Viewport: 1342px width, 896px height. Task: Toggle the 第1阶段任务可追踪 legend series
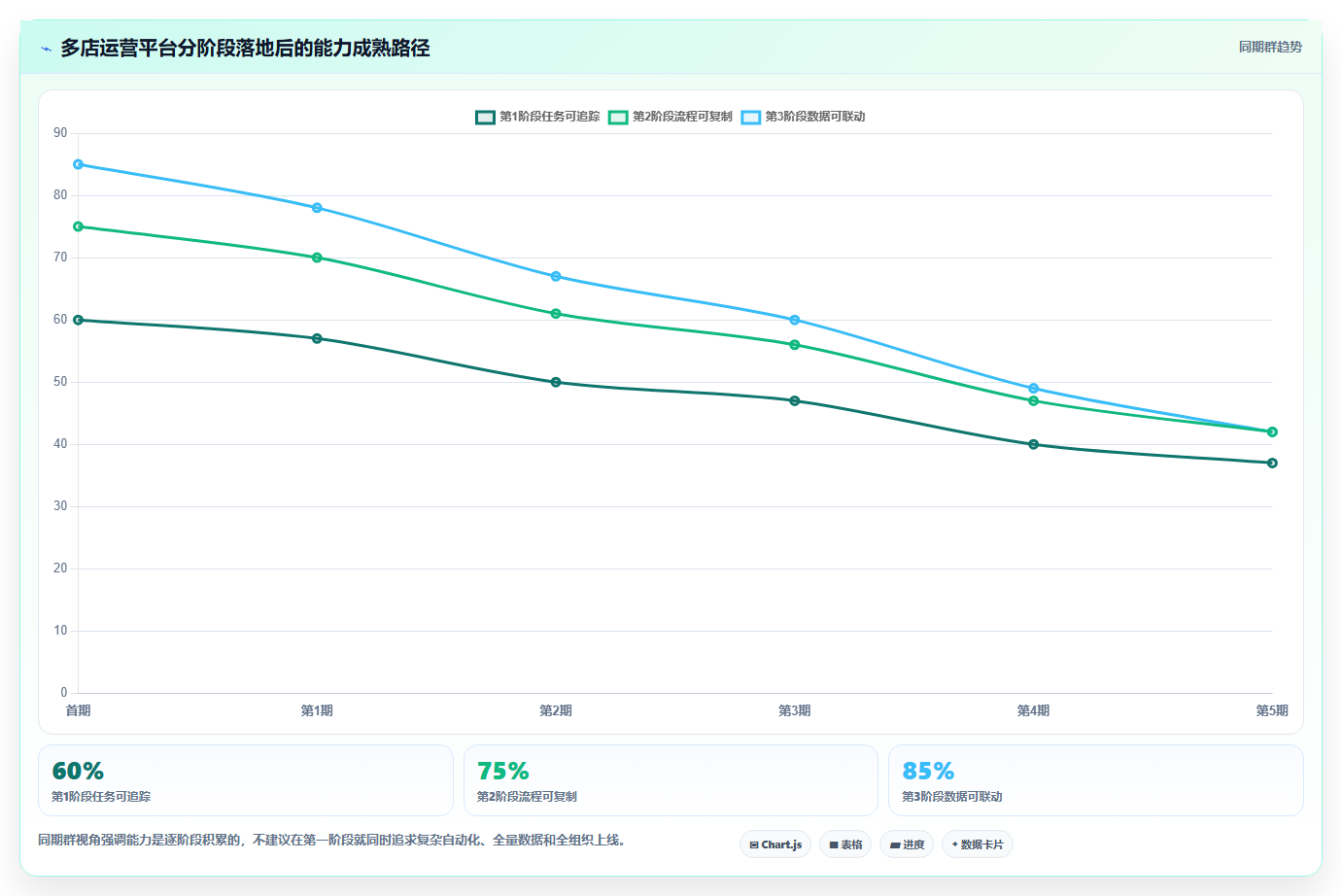[537, 117]
